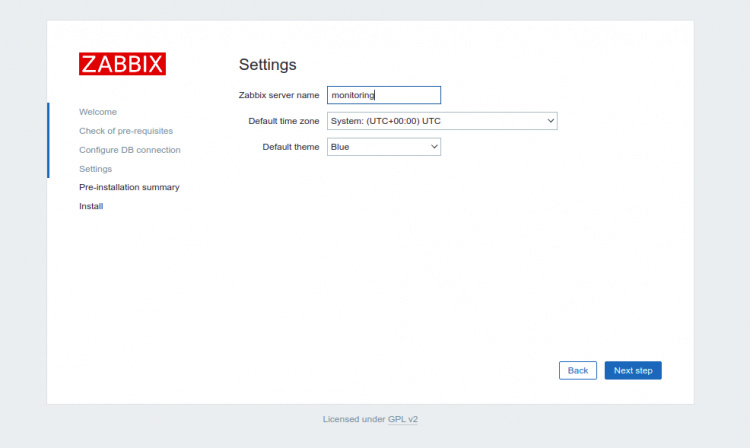Select the Install step in sidebar
Image resolution: width=750 pixels, height=448 pixels.
coord(91,206)
